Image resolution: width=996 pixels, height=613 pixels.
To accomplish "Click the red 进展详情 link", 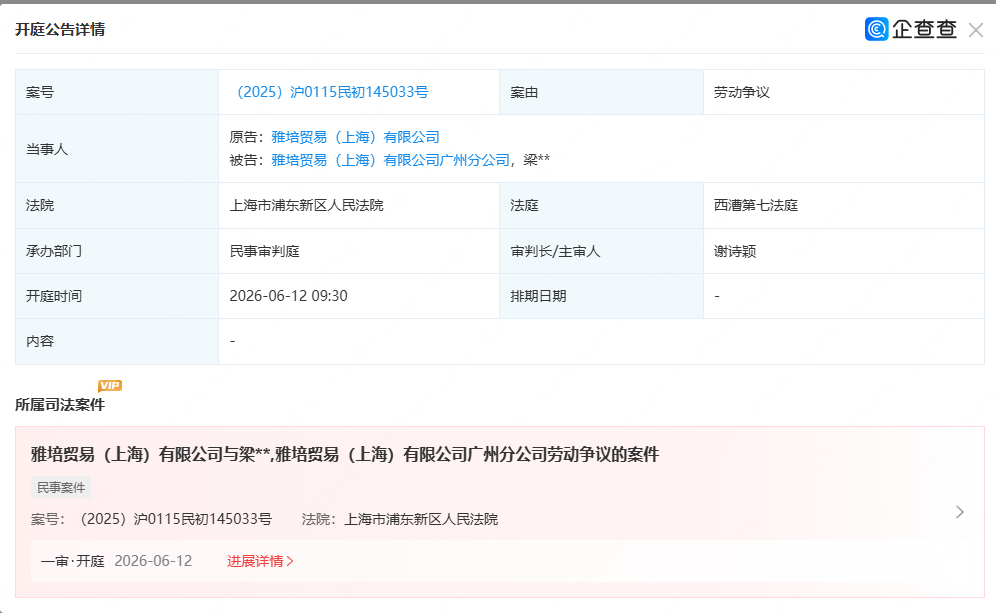I will [x=257, y=562].
